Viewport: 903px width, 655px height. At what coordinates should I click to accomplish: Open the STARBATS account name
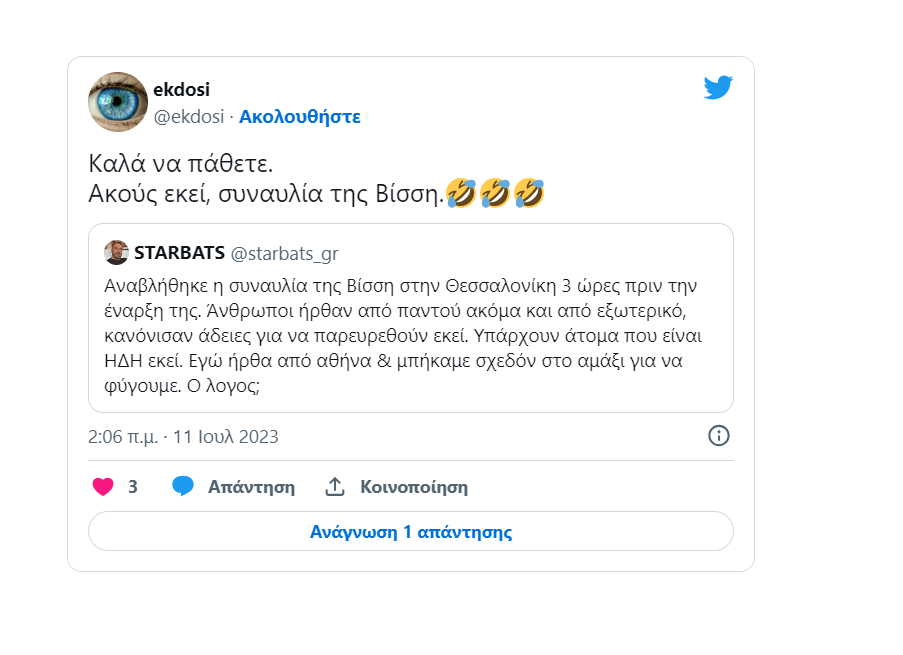(179, 252)
